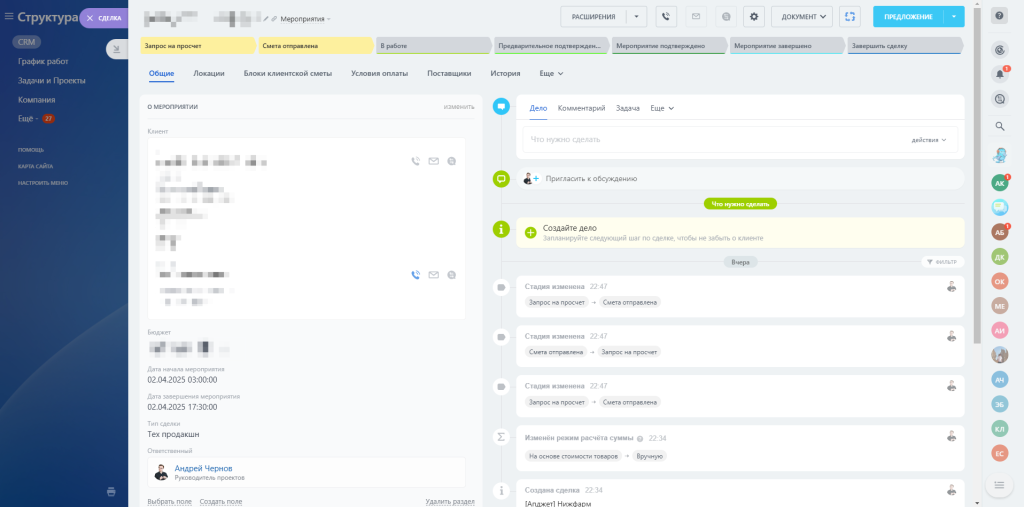The image size is (1024, 507).
Task: Expand the ДОКУМЕНТ dropdown
Action: click(802, 16)
